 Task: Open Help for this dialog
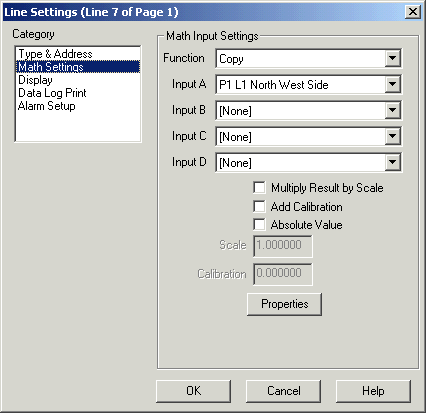click(373, 391)
